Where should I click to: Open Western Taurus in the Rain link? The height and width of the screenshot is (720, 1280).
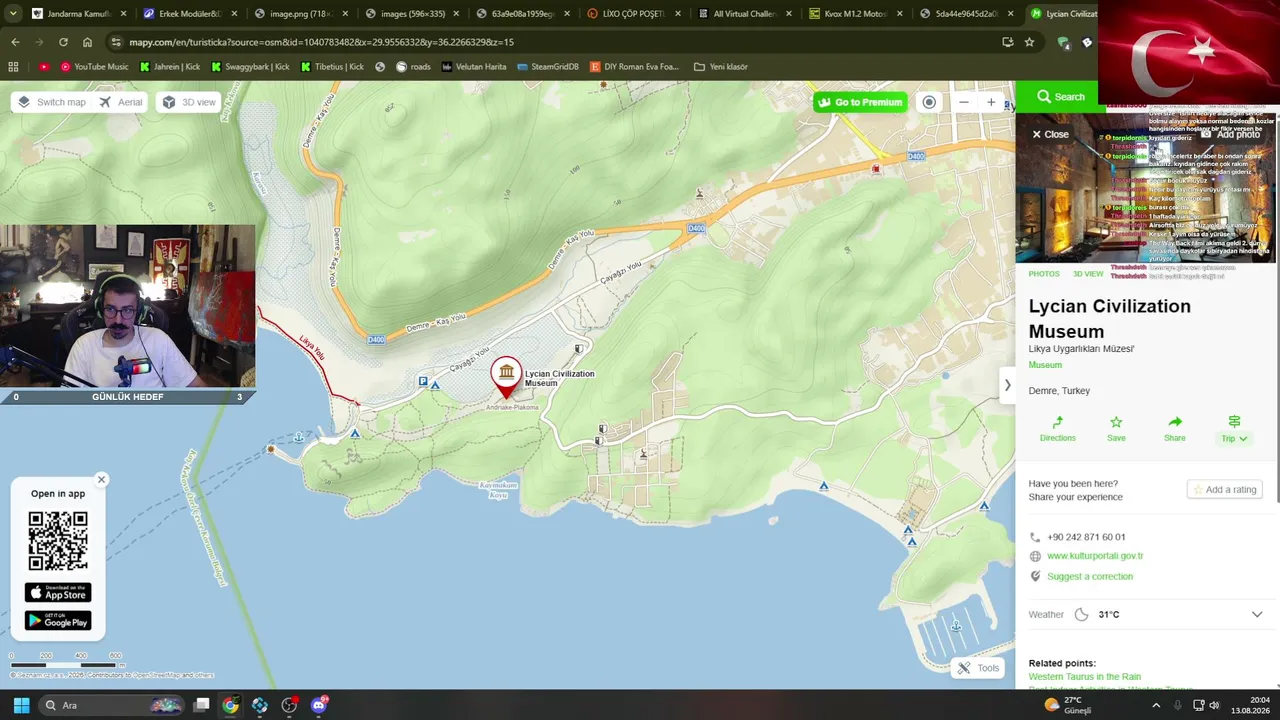(1084, 677)
